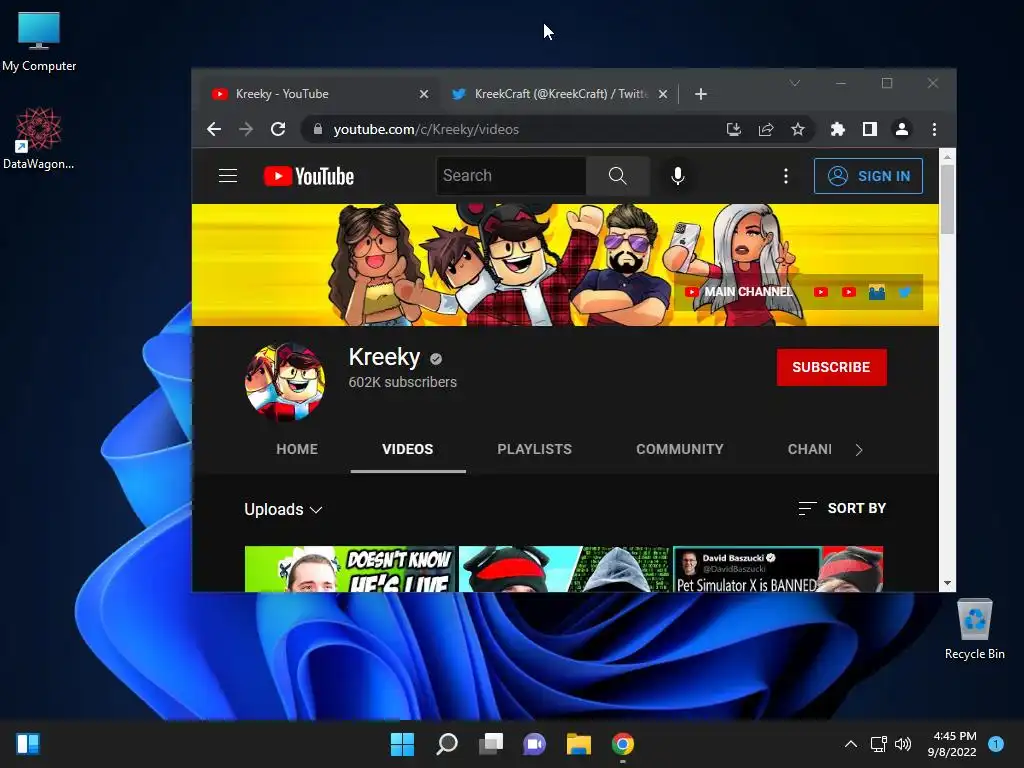This screenshot has width=1024, height=768.
Task: Open the Uploads dropdown filter
Action: click(x=283, y=509)
